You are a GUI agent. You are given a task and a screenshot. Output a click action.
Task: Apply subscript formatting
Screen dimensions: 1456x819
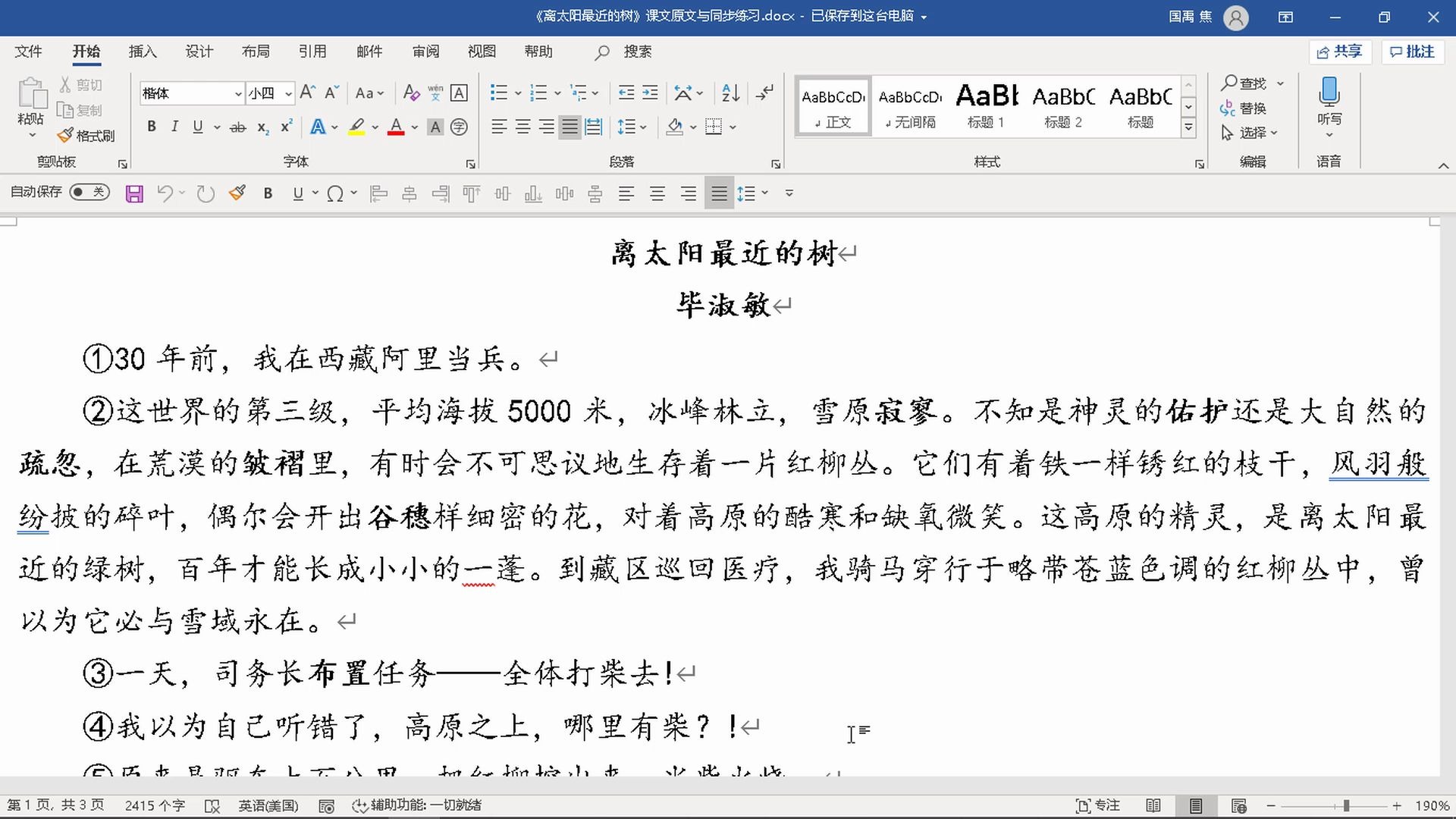click(262, 127)
